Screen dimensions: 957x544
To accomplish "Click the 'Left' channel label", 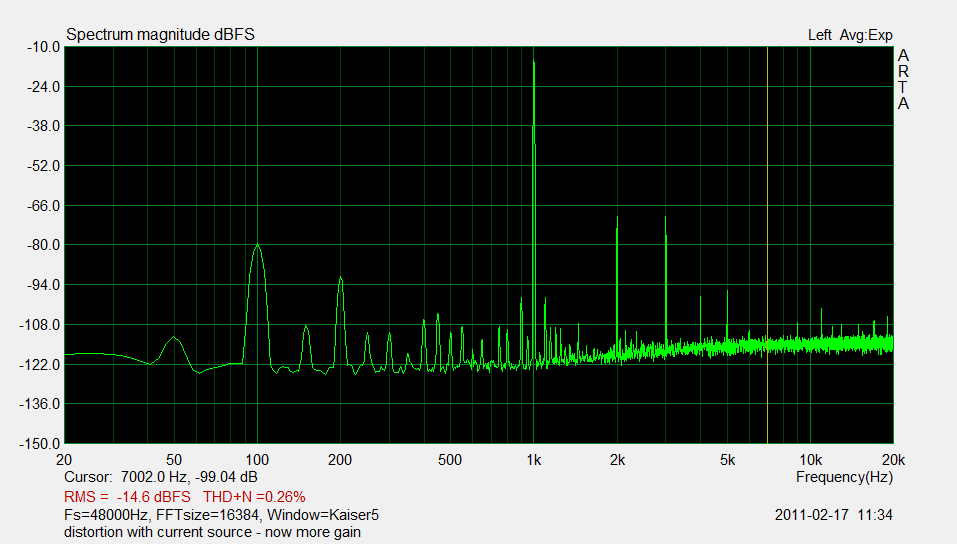I will point(820,35).
